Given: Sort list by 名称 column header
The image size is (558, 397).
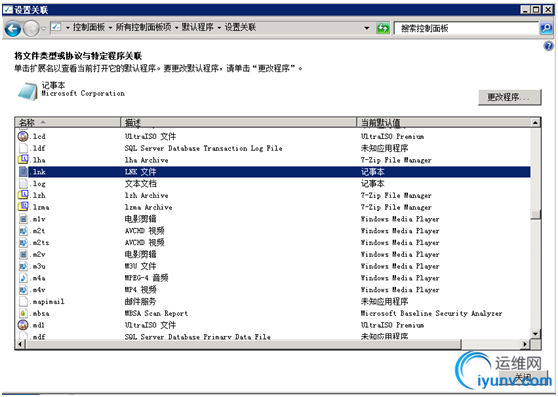Looking at the screenshot, I should 68,123.
